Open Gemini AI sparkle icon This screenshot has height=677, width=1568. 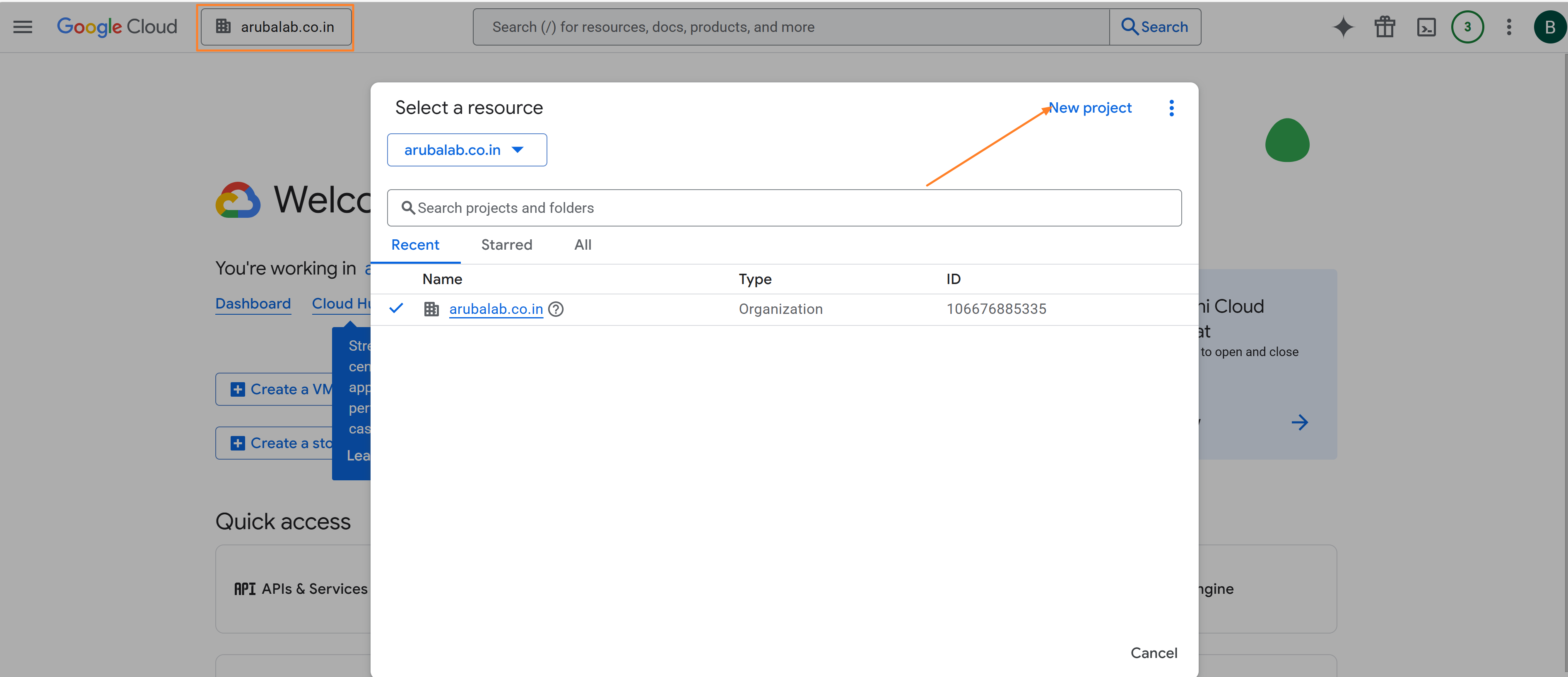coord(1343,27)
